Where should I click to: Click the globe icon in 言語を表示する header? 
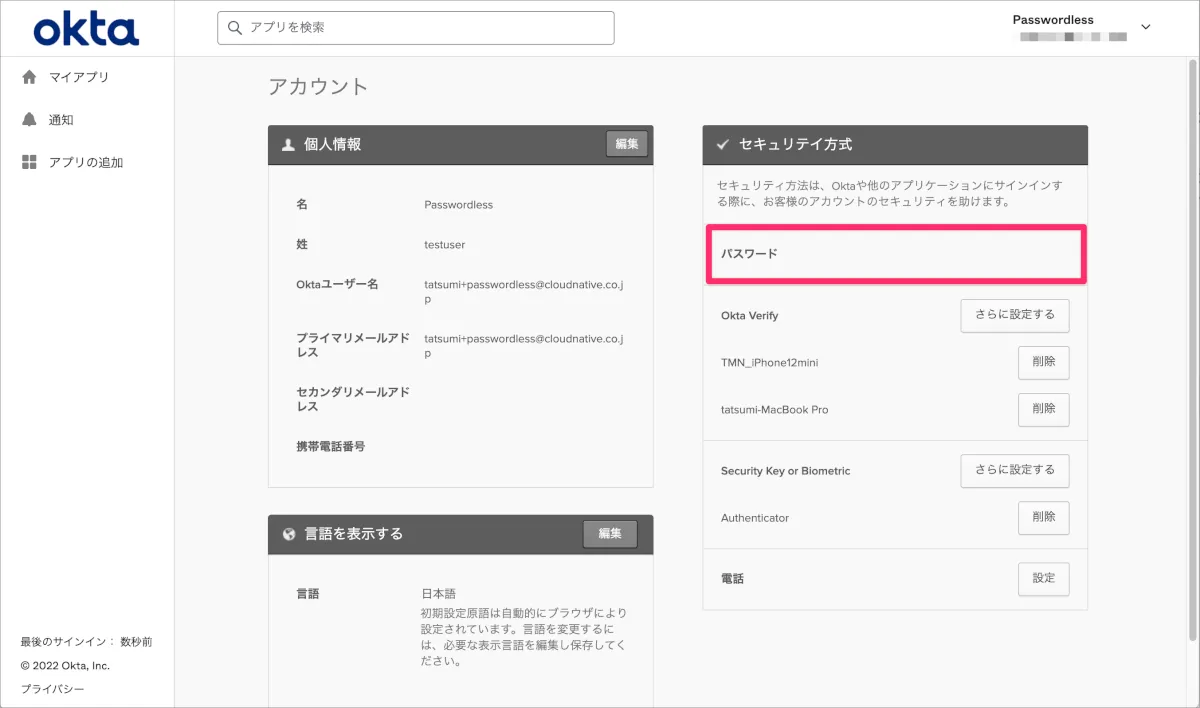289,534
